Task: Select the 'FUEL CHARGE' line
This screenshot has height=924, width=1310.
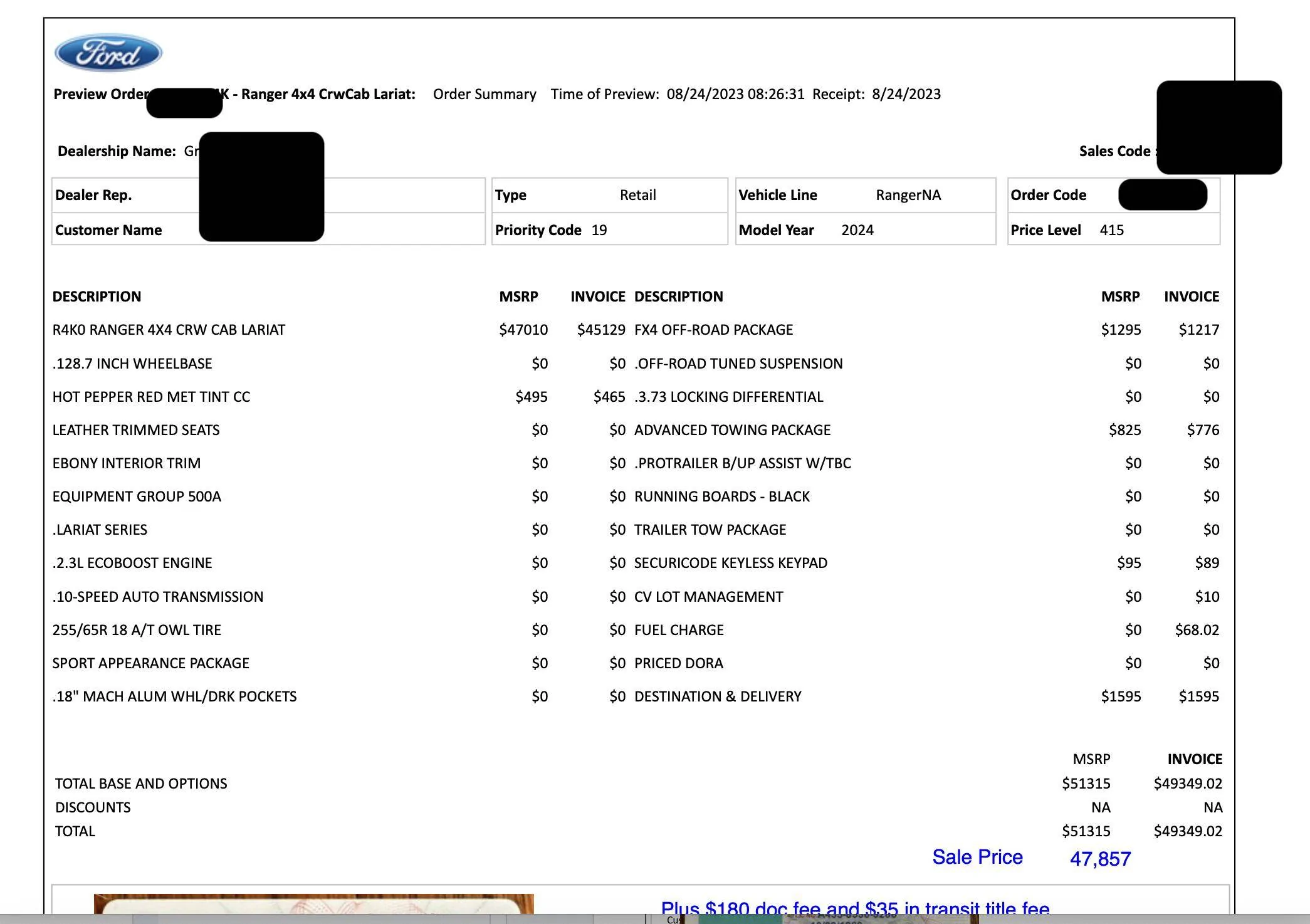Action: tap(679, 630)
